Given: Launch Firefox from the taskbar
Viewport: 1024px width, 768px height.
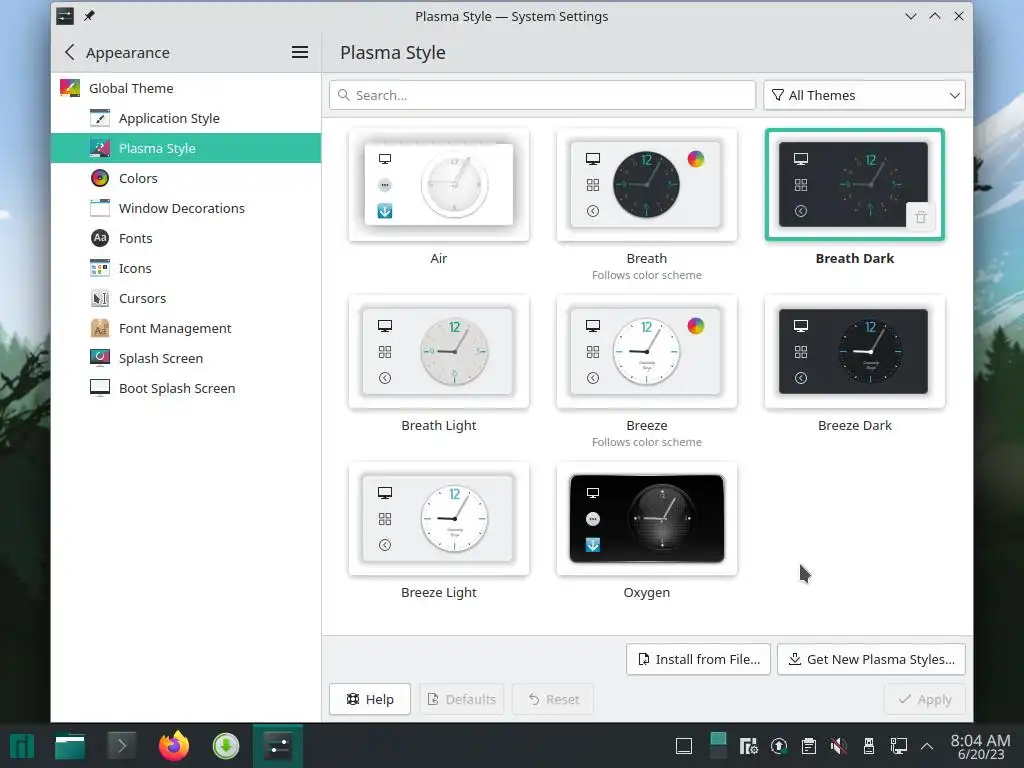Looking at the screenshot, I should click(174, 746).
